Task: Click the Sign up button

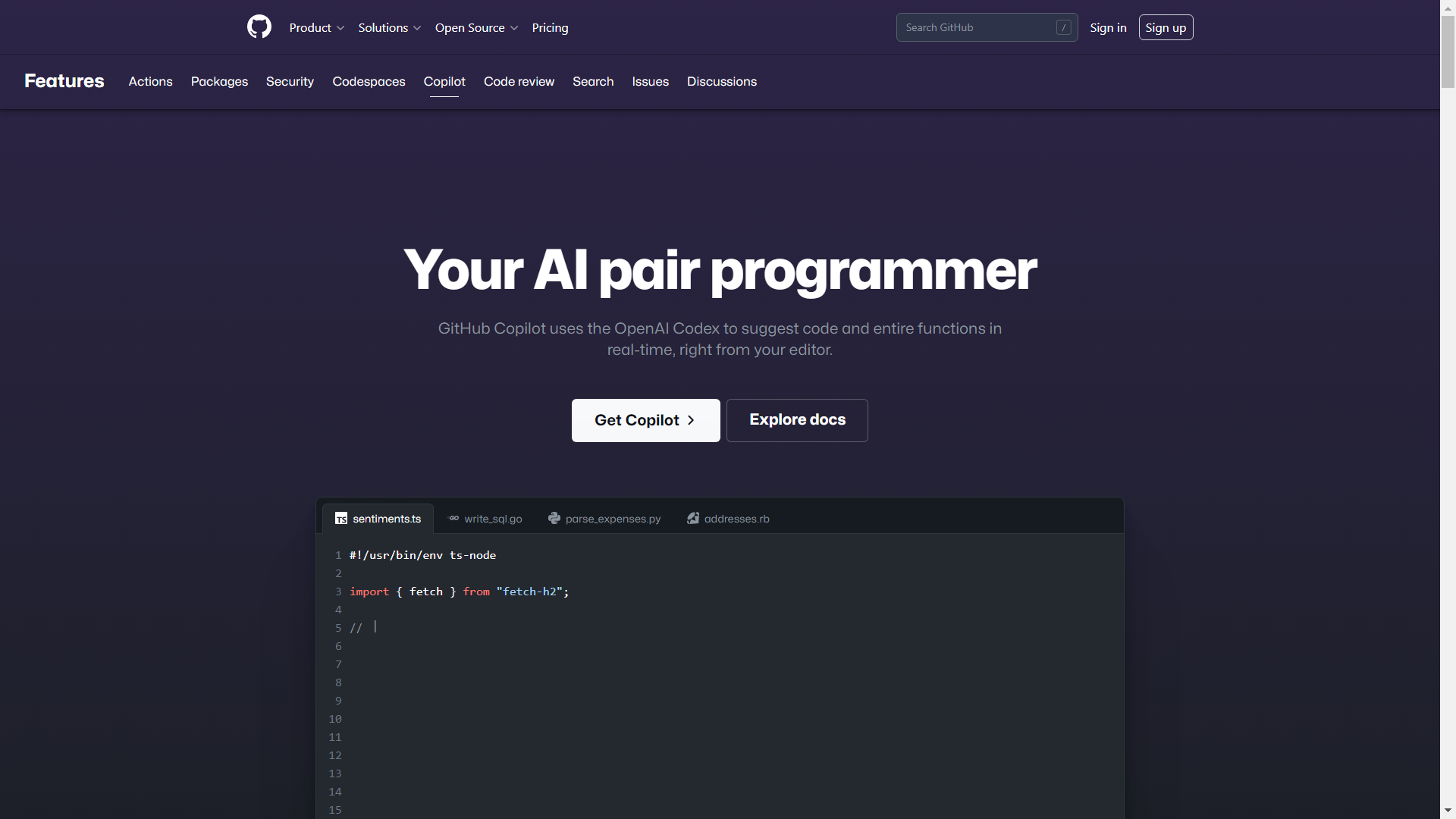Action: (1166, 27)
